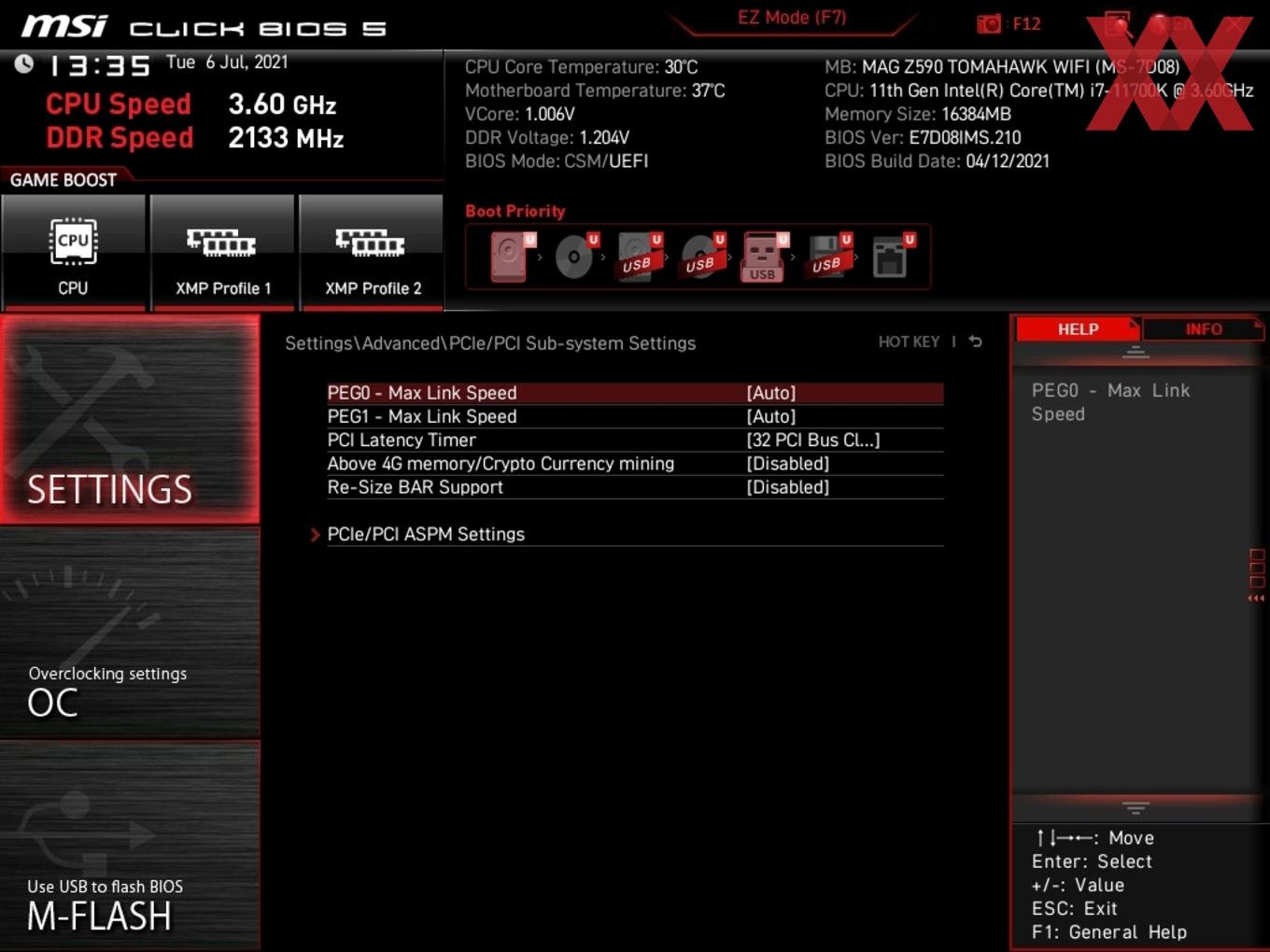This screenshot has height=952, width=1270.
Task: Click the help panel lower scroll handle
Action: coord(1136,807)
